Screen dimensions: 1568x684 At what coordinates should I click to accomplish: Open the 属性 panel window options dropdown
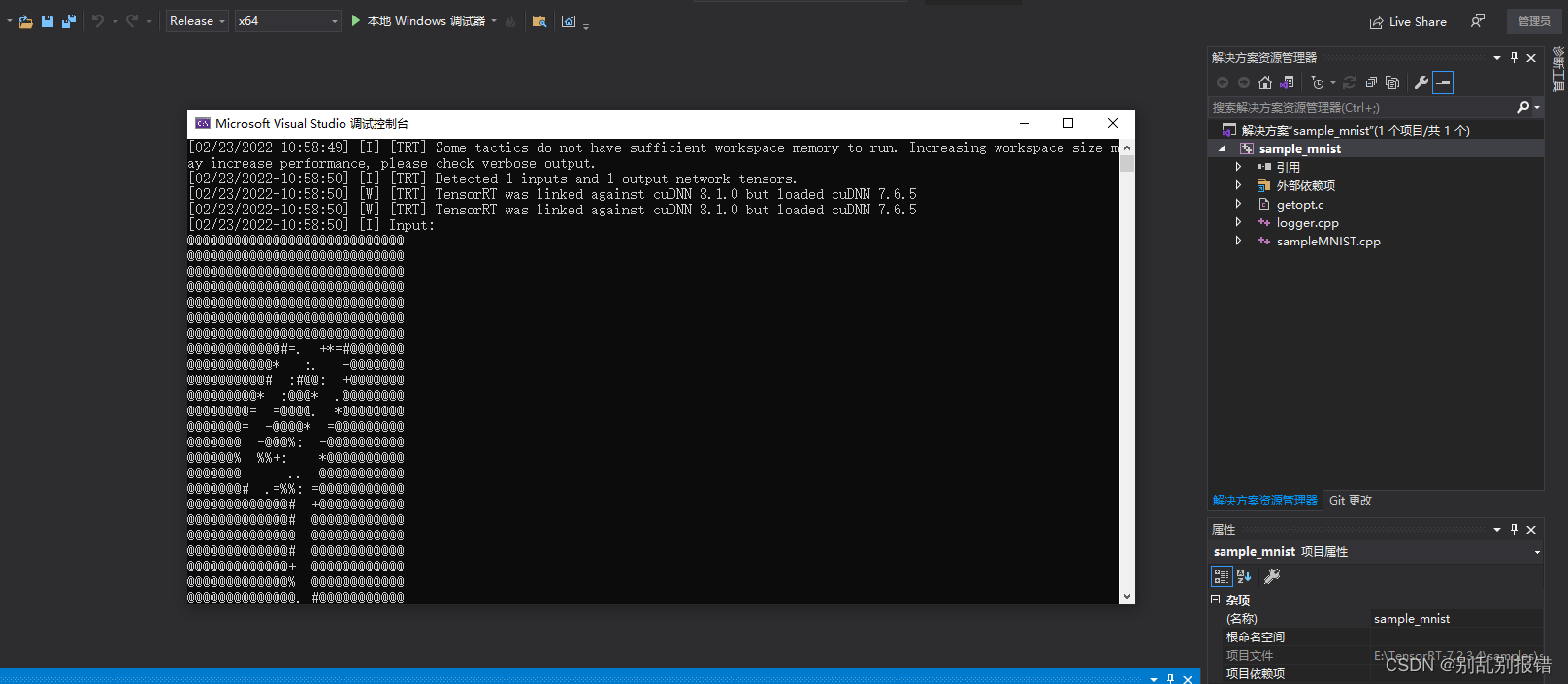click(x=1497, y=530)
